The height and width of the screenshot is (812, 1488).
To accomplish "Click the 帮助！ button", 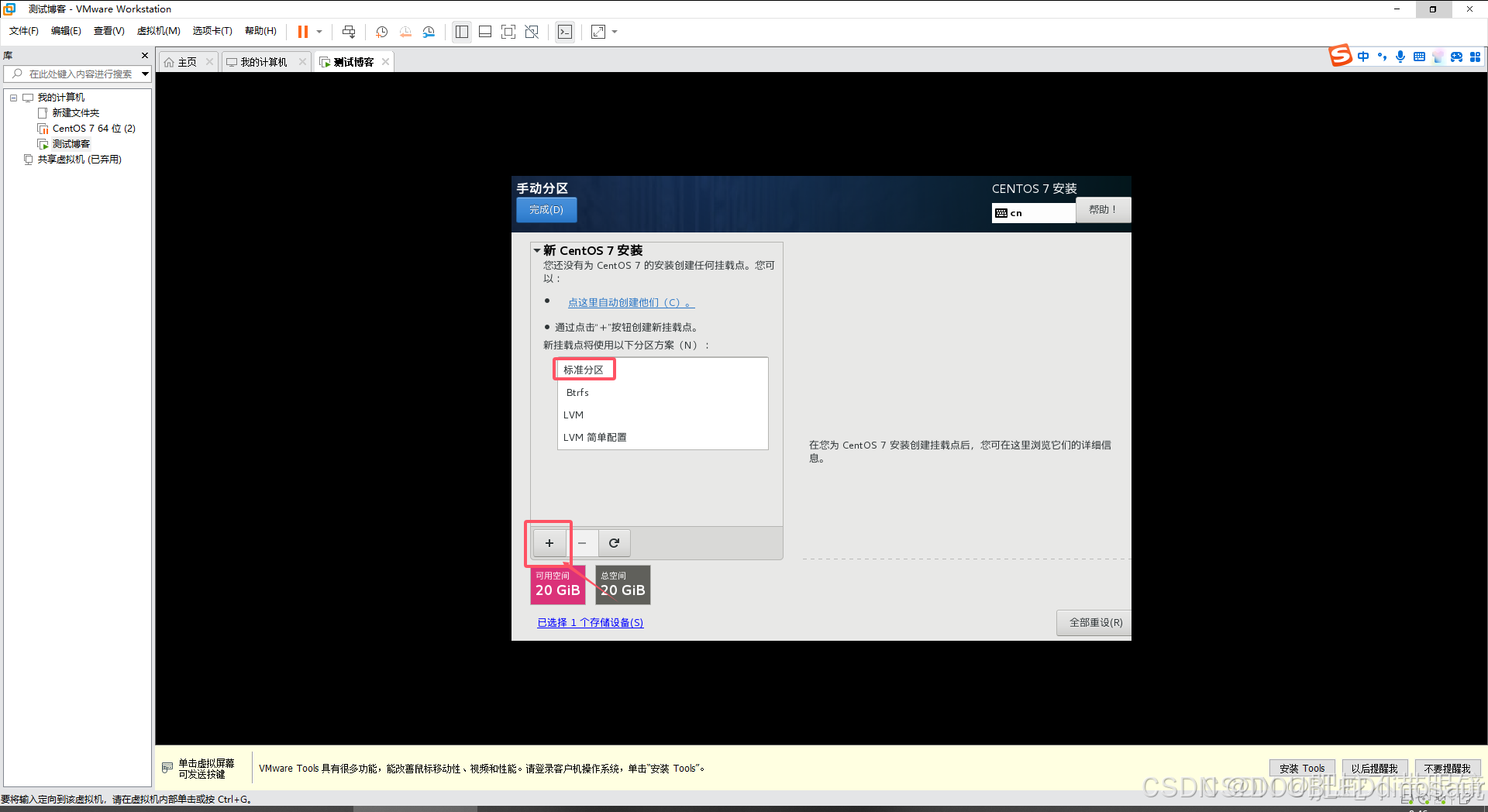I will [1103, 210].
